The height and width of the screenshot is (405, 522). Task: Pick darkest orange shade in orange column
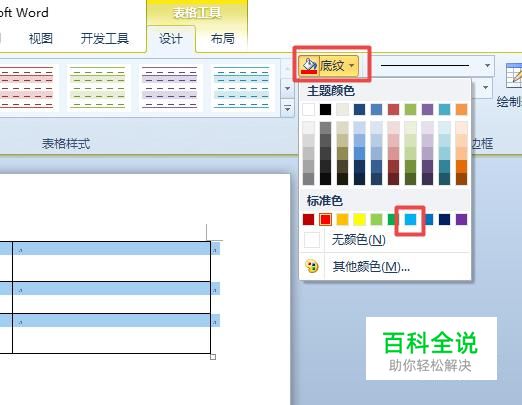tap(461, 179)
